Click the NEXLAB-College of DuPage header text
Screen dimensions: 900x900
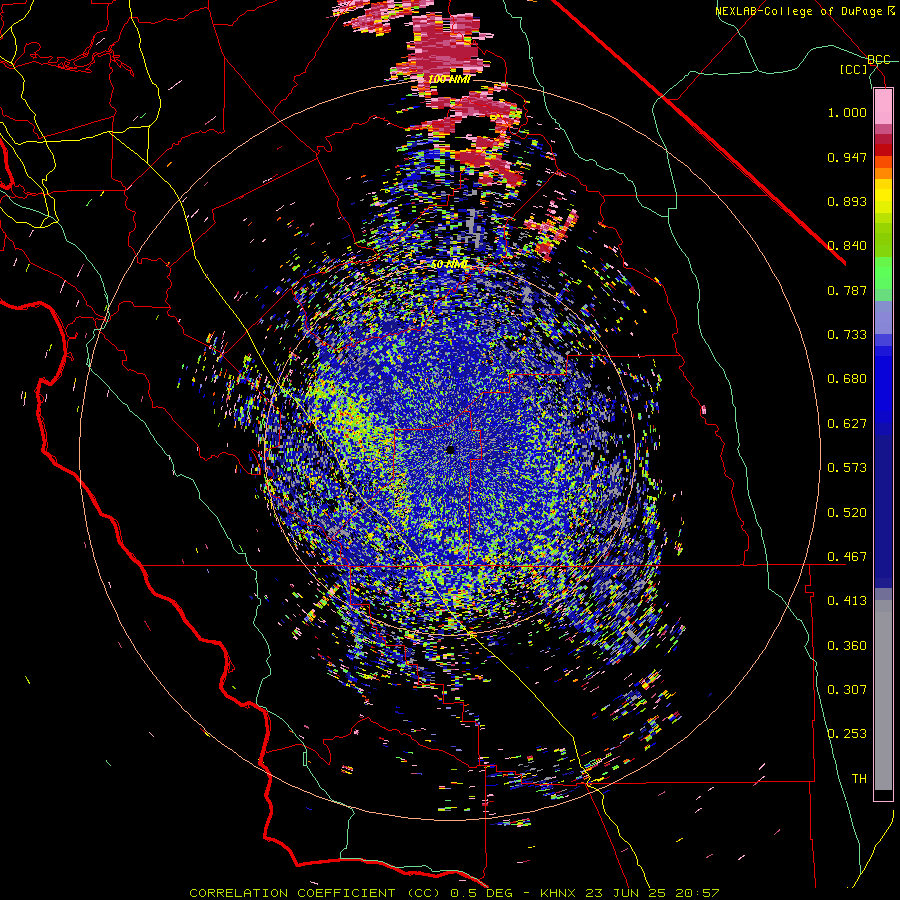coord(800,11)
